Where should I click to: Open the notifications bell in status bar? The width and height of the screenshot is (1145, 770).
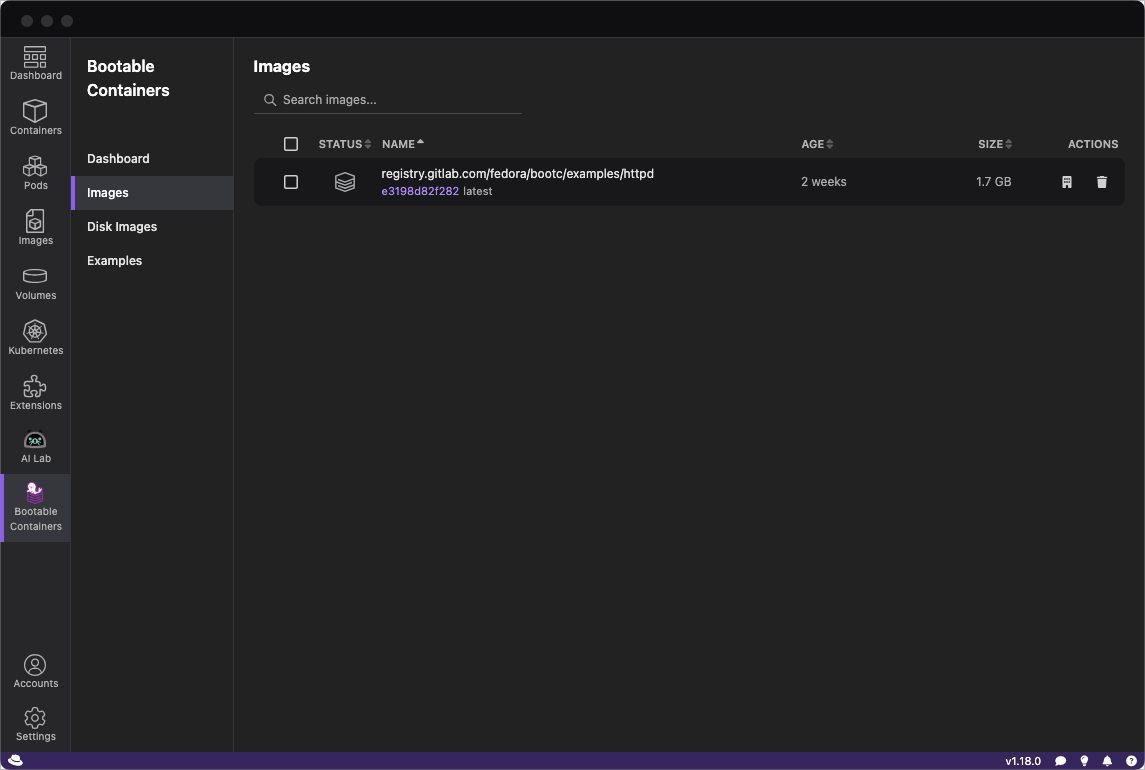pyautogui.click(x=1107, y=761)
